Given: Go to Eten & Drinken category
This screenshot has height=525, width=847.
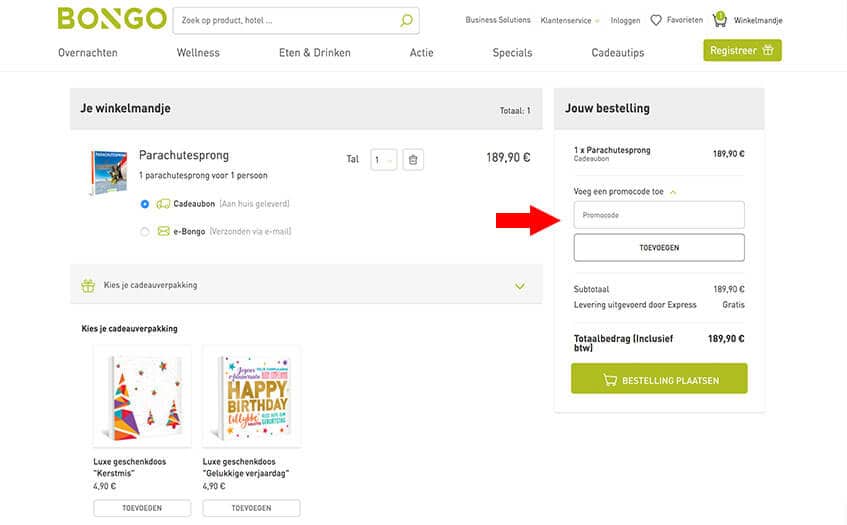Looking at the screenshot, I should [x=314, y=52].
